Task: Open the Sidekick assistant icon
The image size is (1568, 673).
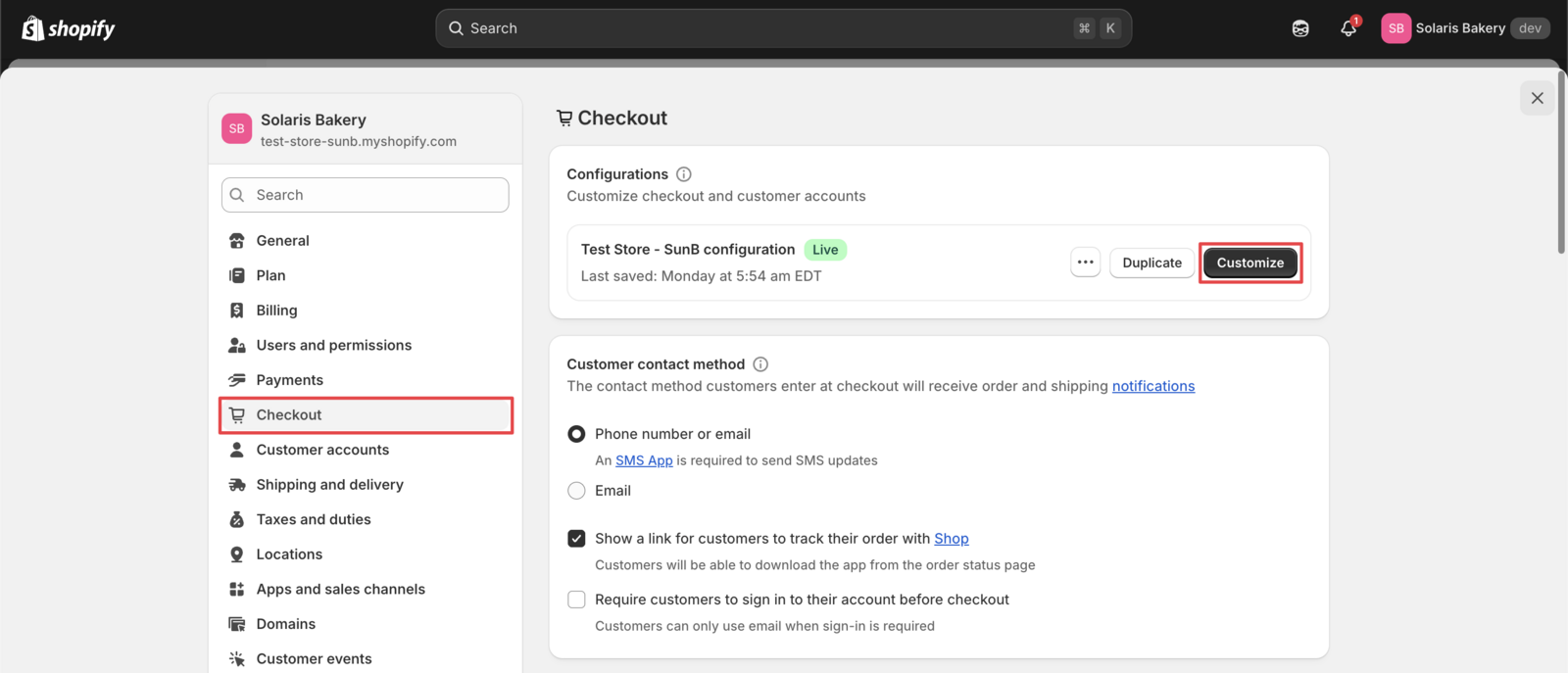Action: point(1300,28)
